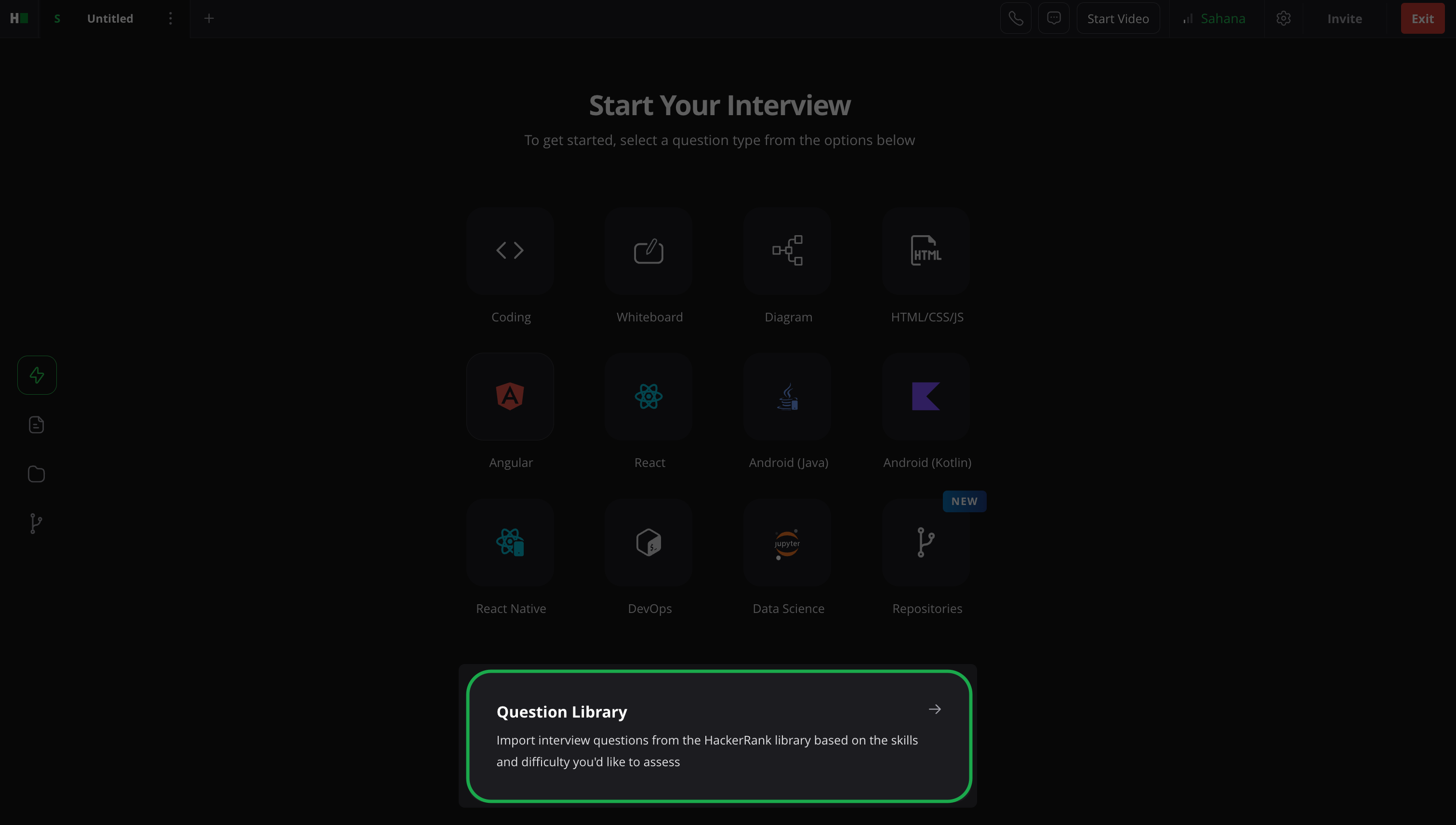1456x825 pixels.
Task: Open the chat message icon
Action: pos(1054,19)
